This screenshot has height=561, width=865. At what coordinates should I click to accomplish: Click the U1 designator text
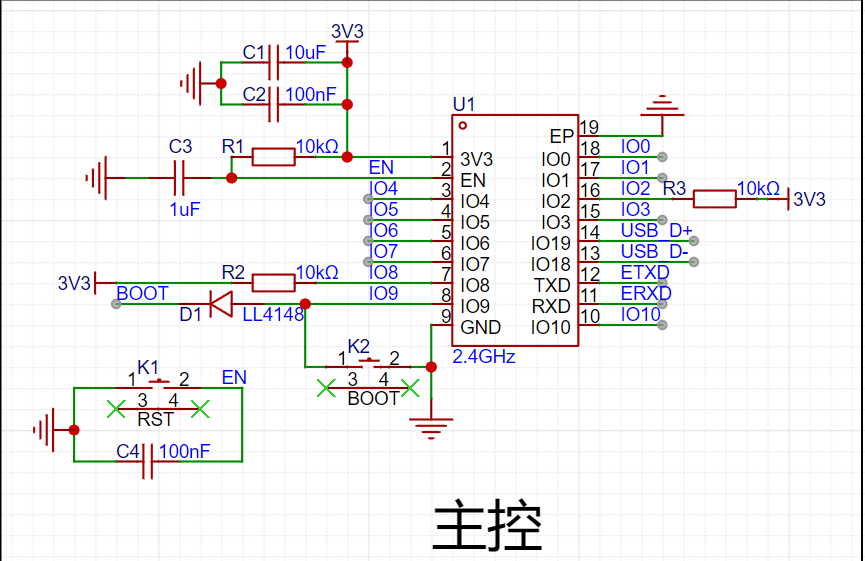[x=463, y=104]
